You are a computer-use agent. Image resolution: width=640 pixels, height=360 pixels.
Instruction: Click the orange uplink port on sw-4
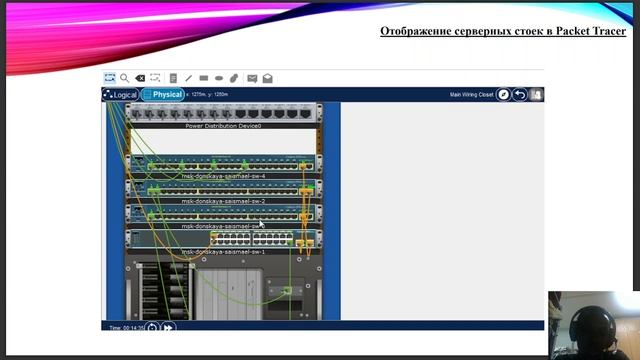click(303, 166)
